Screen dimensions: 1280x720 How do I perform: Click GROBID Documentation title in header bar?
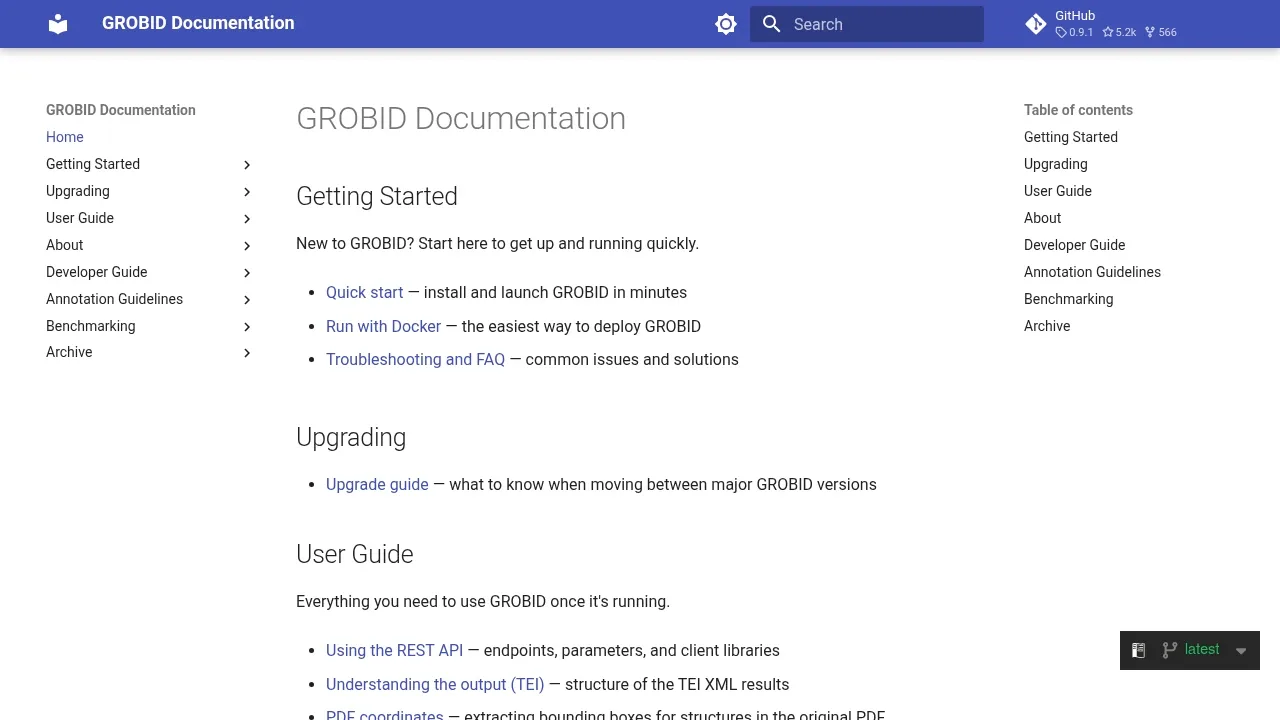click(198, 23)
